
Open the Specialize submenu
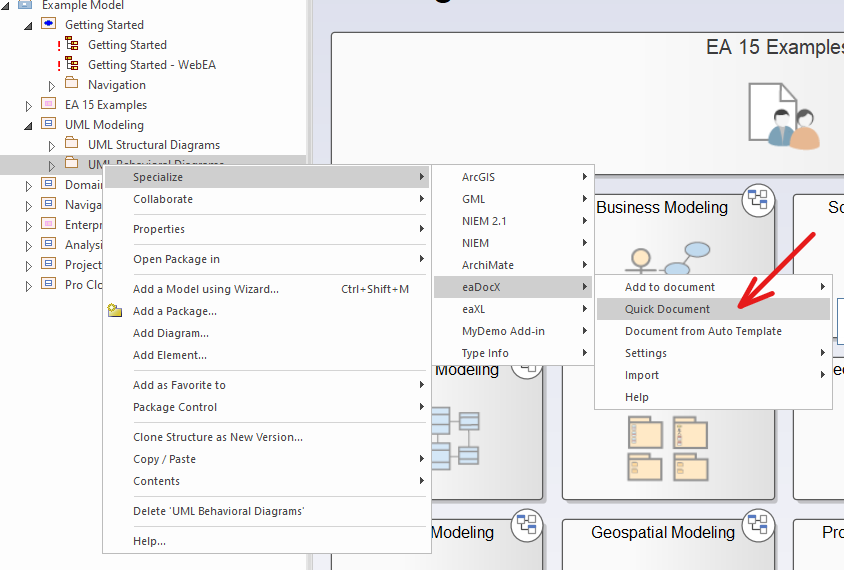tap(267, 177)
